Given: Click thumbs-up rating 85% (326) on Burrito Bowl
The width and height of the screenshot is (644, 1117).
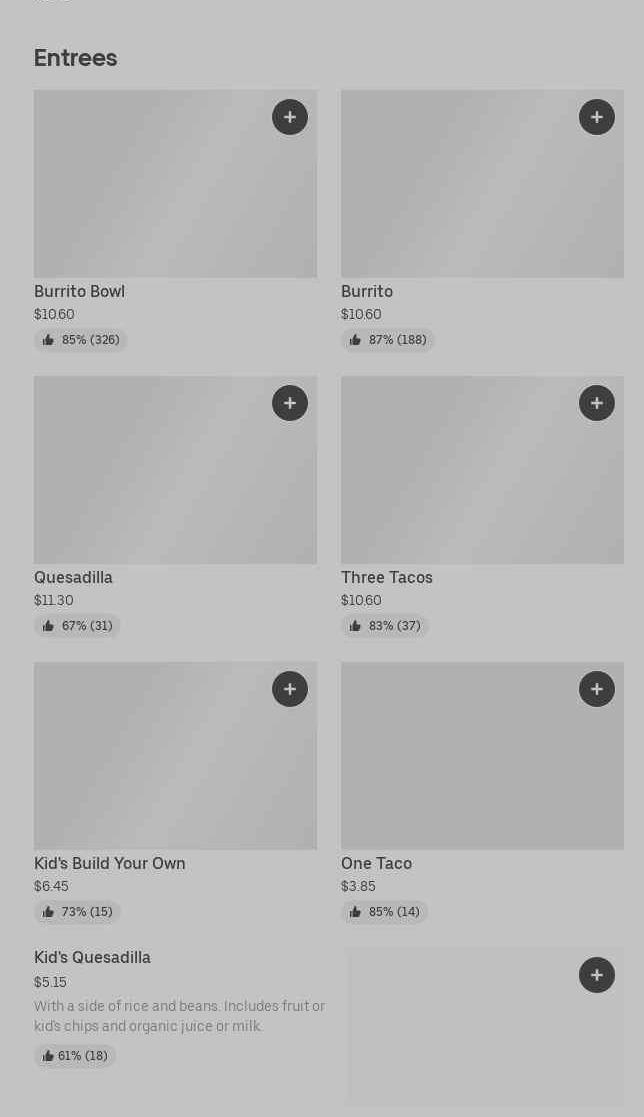Looking at the screenshot, I should click(x=81, y=340).
